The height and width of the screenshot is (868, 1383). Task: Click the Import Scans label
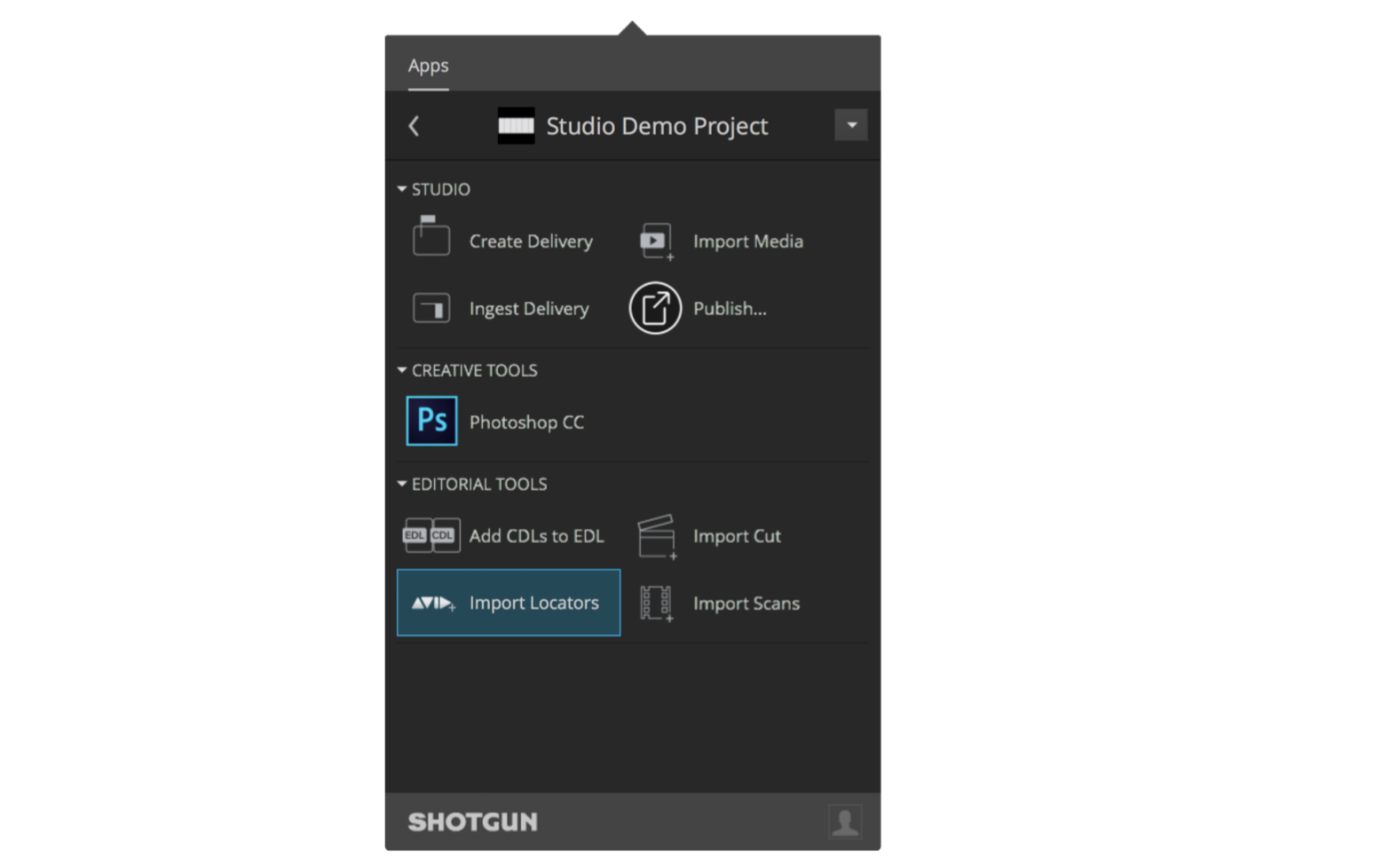tap(747, 604)
